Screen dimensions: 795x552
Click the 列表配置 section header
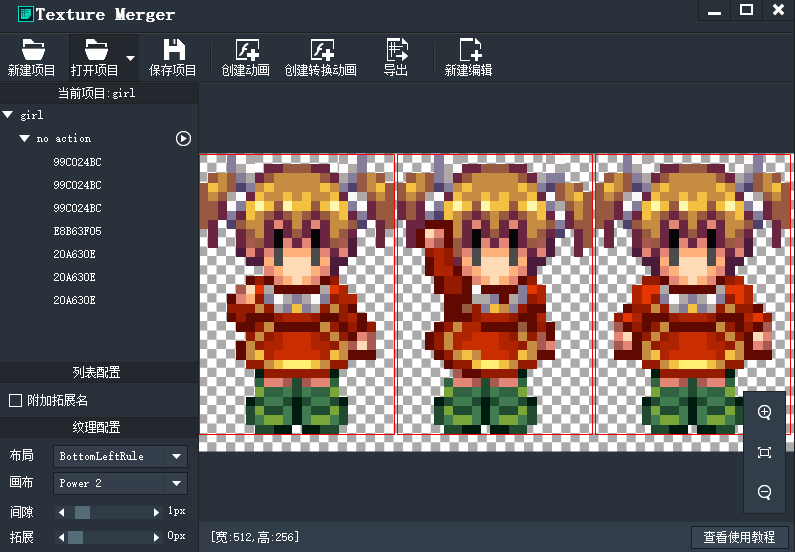pyautogui.click(x=96, y=373)
